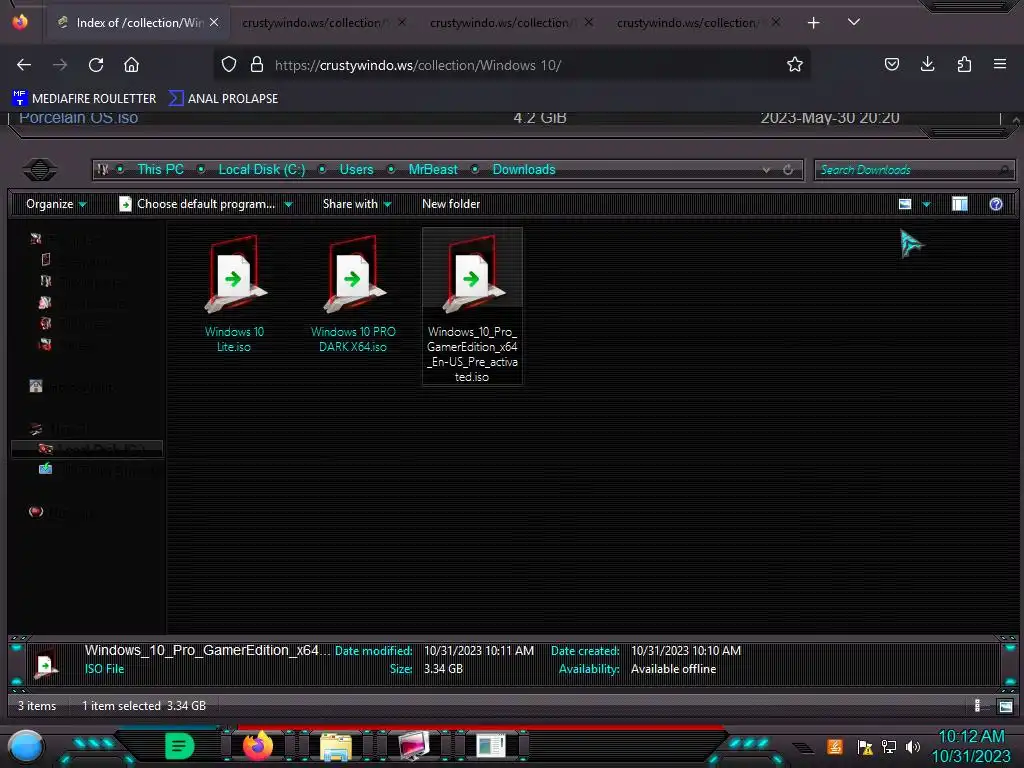Click the round back/forward navigation button in Explorer
The image size is (1024, 768).
click(40, 170)
